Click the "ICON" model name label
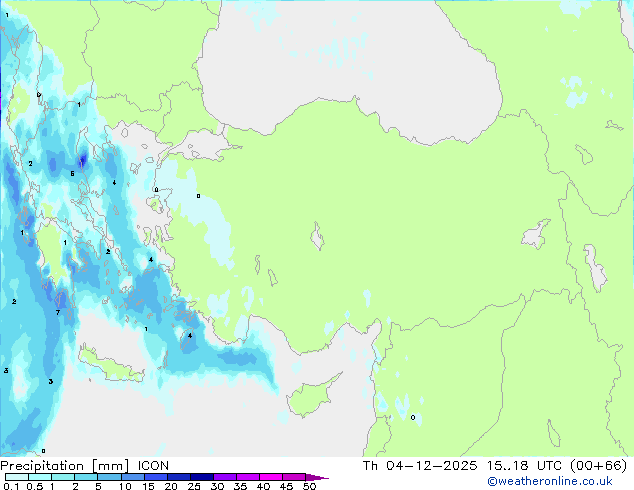This screenshot has width=634, height=490. (153, 466)
